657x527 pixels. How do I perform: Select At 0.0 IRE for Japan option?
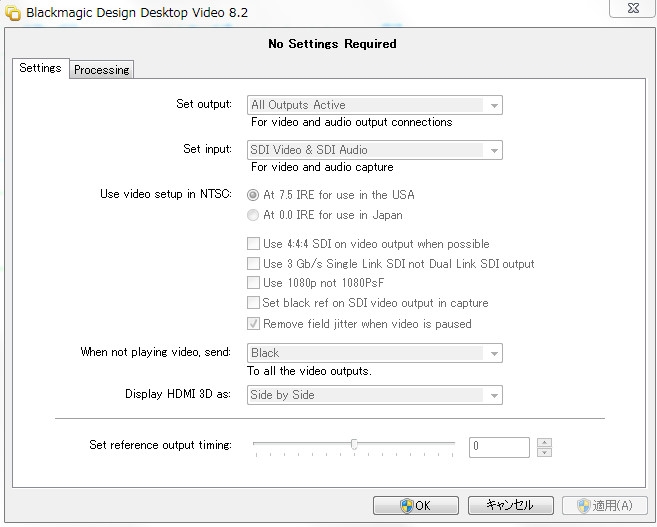pyautogui.click(x=253, y=215)
